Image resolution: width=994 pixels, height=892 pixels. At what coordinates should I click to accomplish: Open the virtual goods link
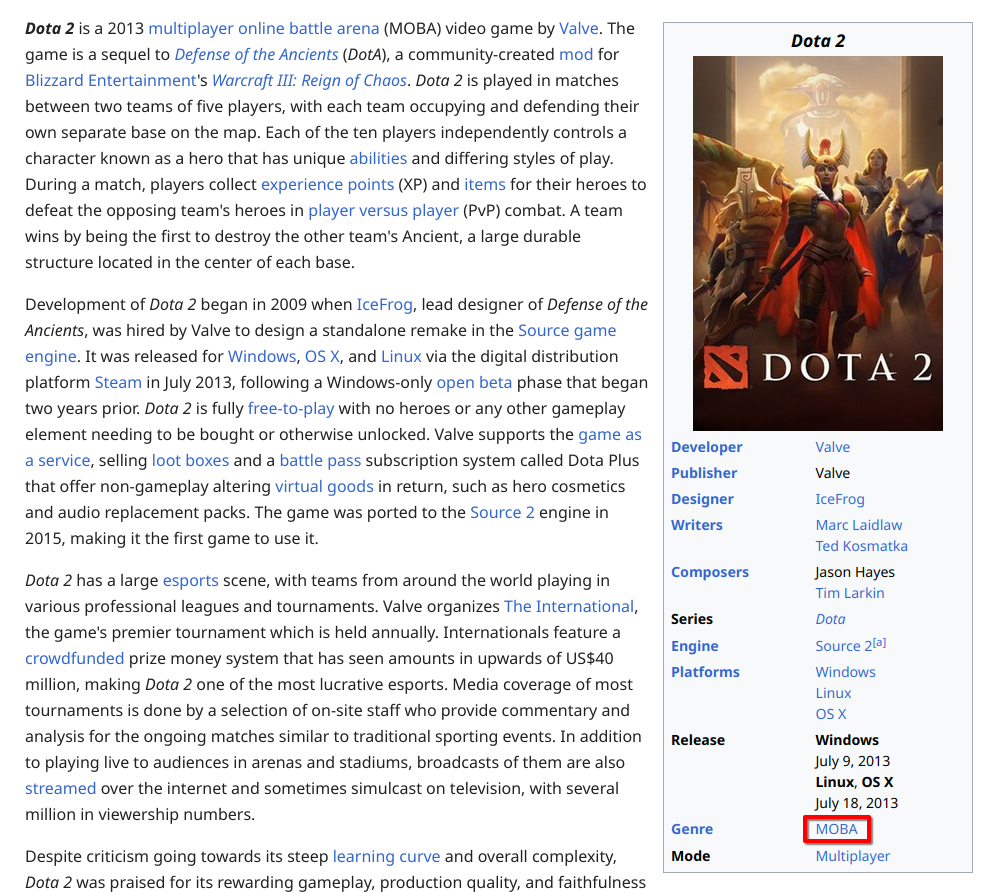coord(324,486)
